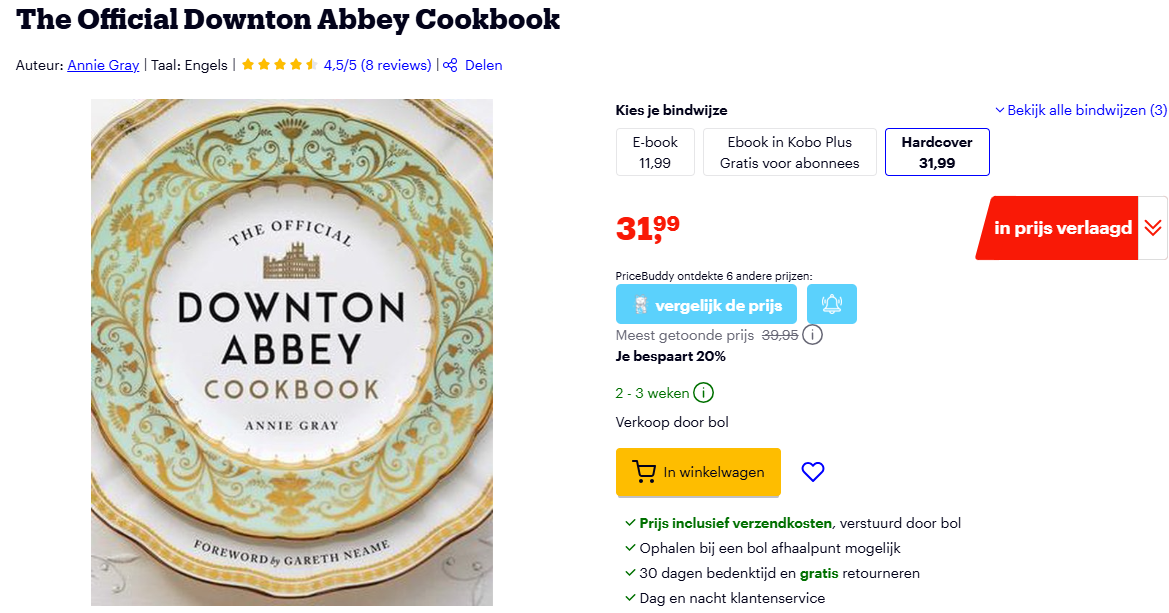Select the E-book 11,99 binding option

pos(655,151)
